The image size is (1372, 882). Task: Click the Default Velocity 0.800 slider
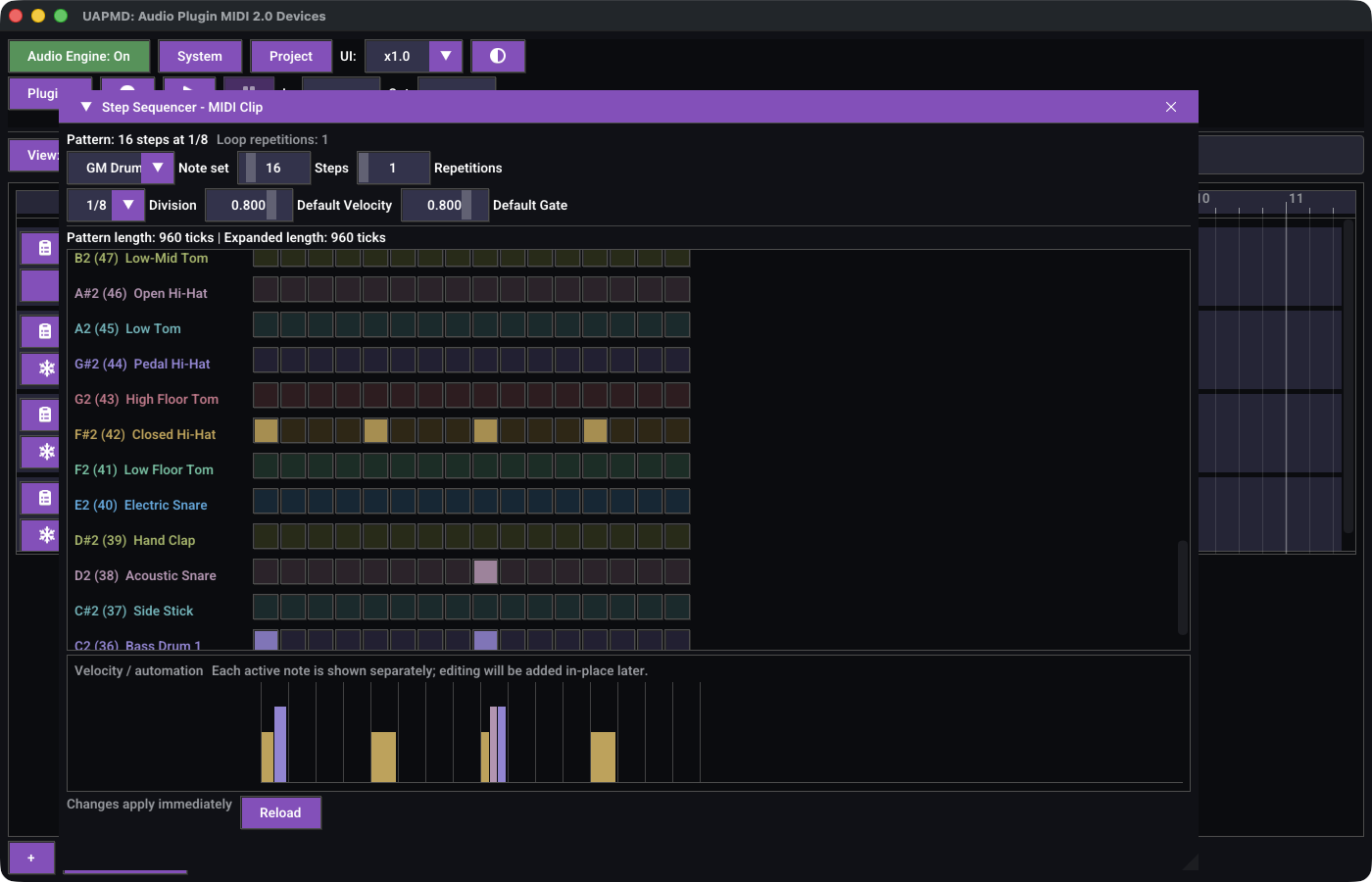tap(249, 205)
